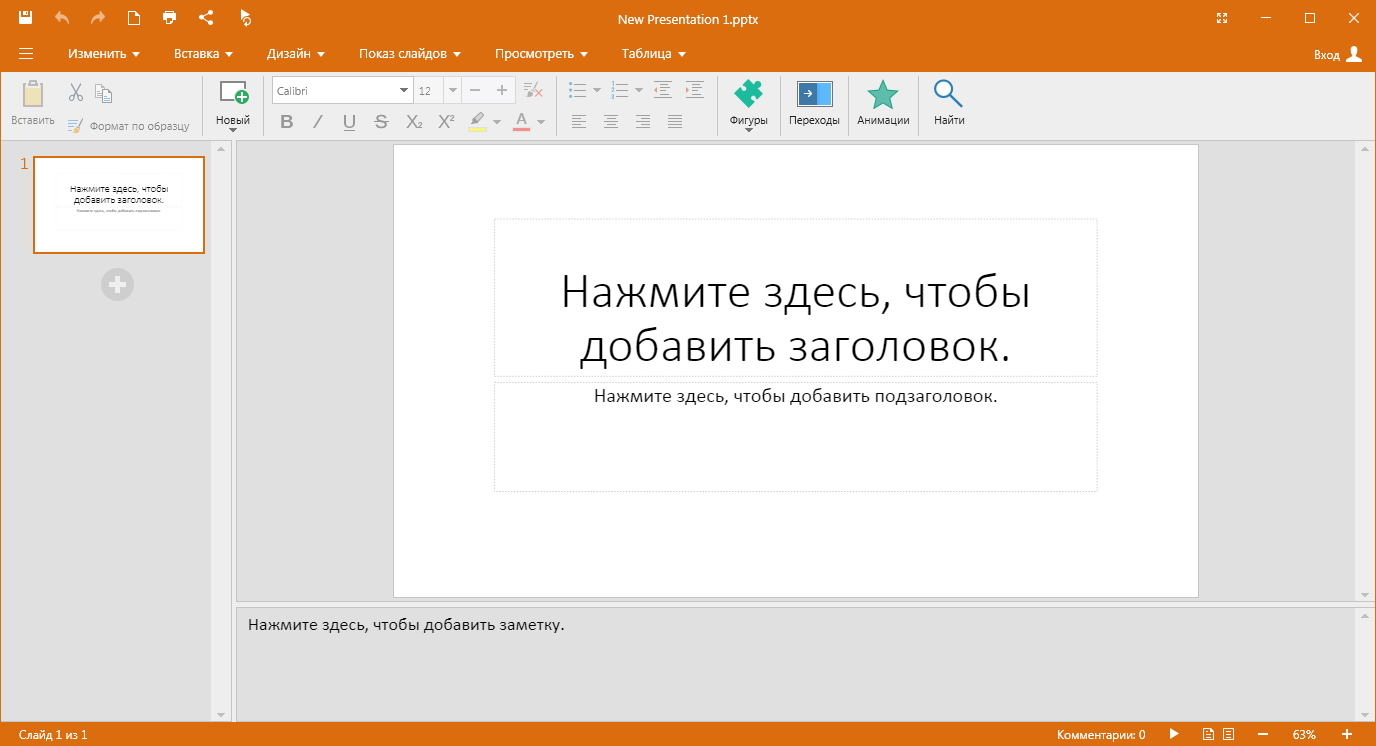Viewport: 1376px width, 746px height.
Task: Open the Вставка menu
Action: point(203,54)
